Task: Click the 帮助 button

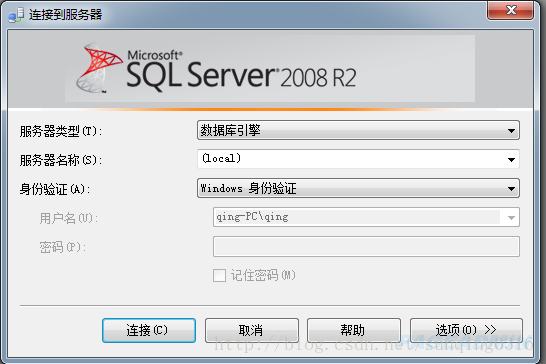Action: (353, 330)
